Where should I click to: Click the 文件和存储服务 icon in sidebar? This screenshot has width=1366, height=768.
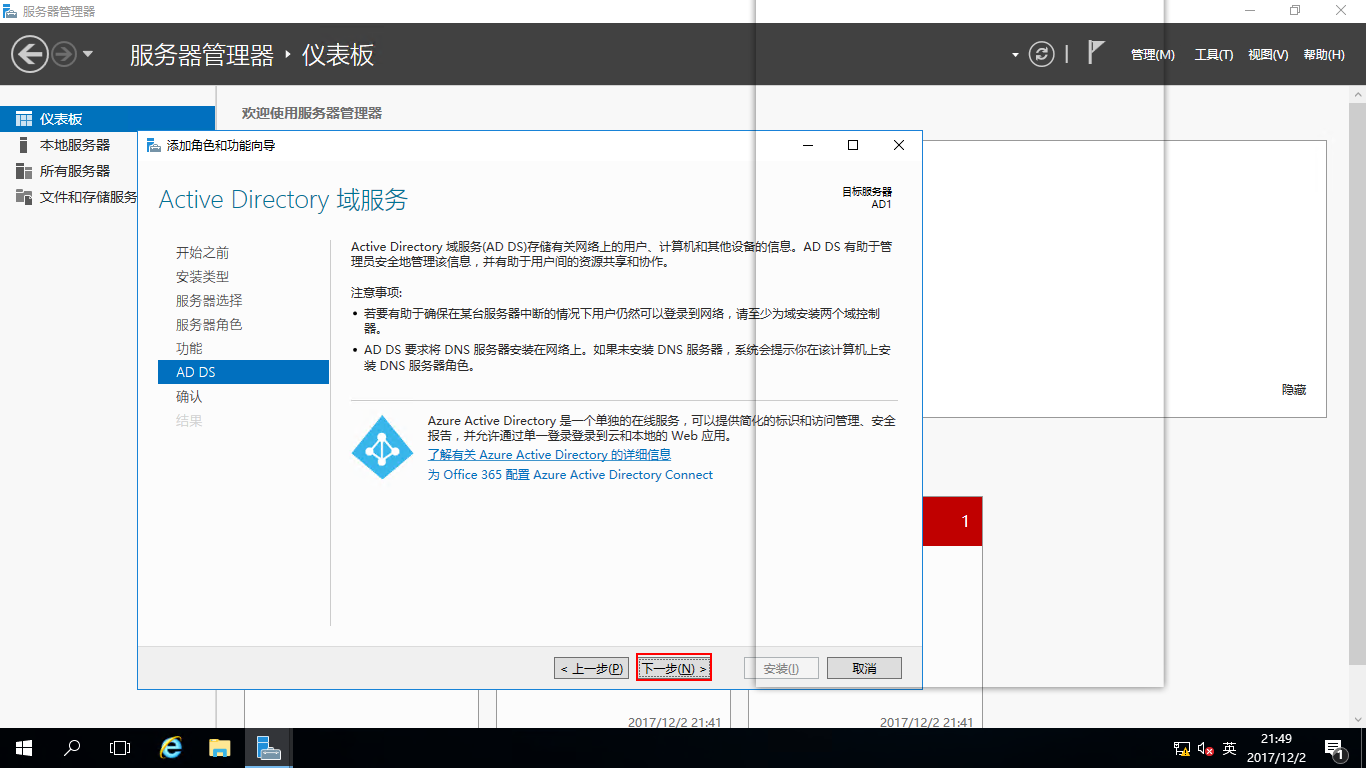click(x=24, y=197)
